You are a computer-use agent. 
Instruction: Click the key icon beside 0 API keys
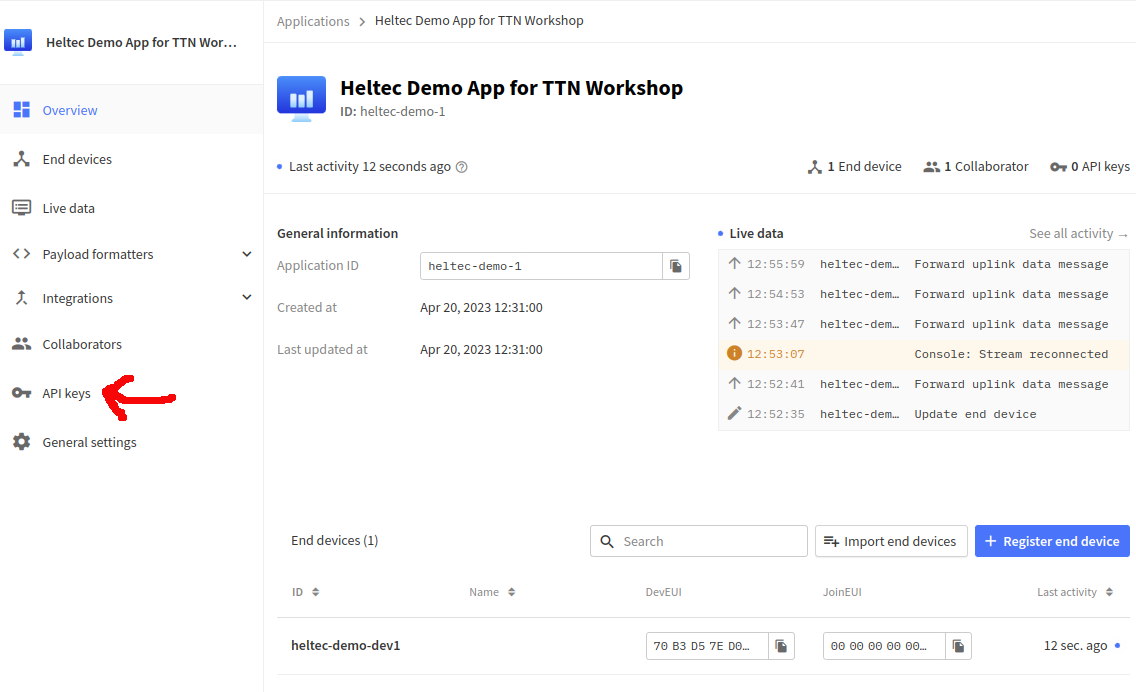tap(1058, 167)
